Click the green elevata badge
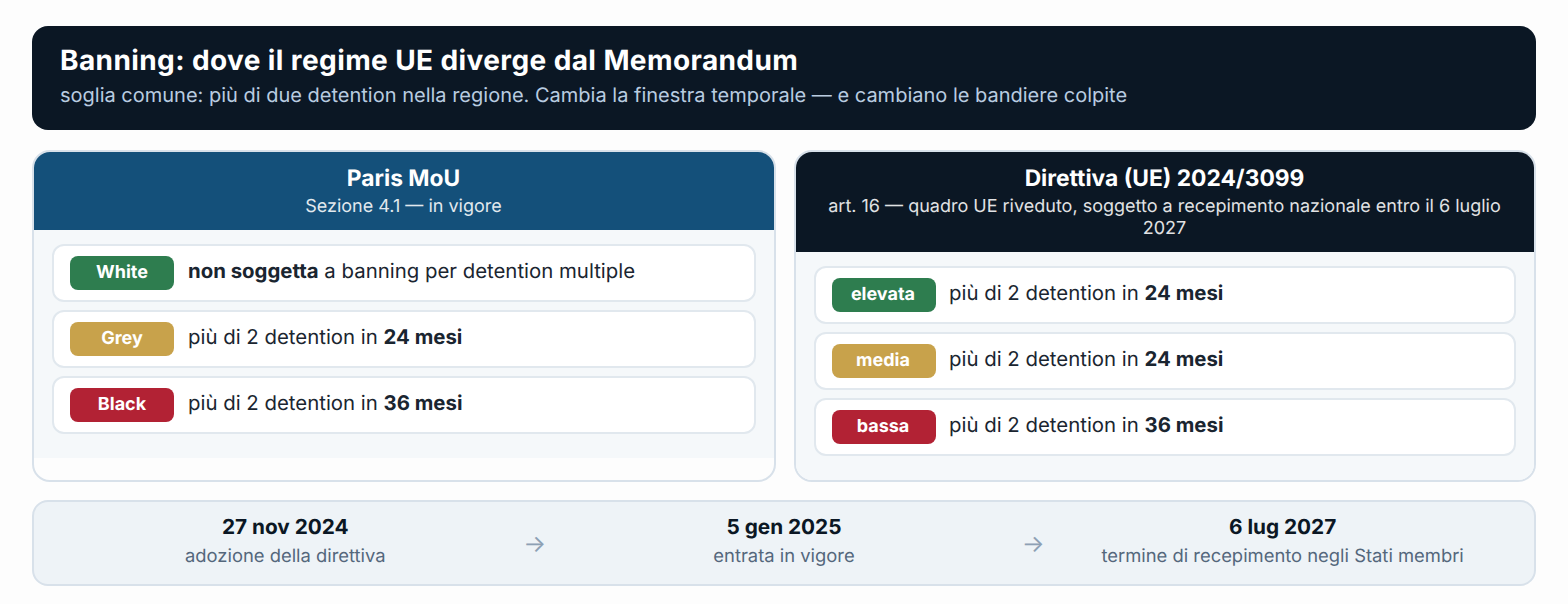This screenshot has height=604, width=1568. [x=883, y=294]
